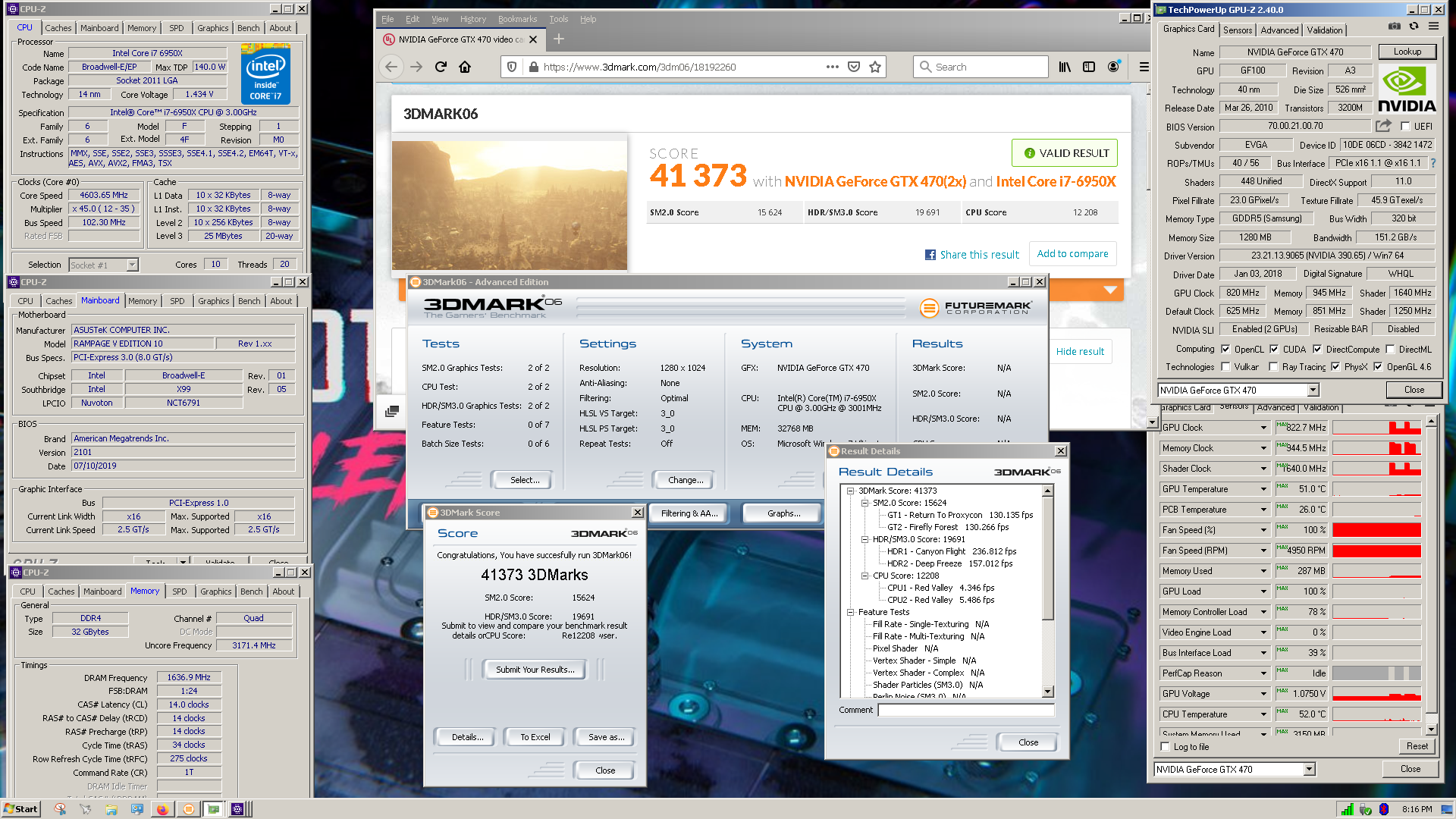The height and width of the screenshot is (819, 1456).
Task: Click the GPU-Z refresh icon
Action: [1414, 27]
